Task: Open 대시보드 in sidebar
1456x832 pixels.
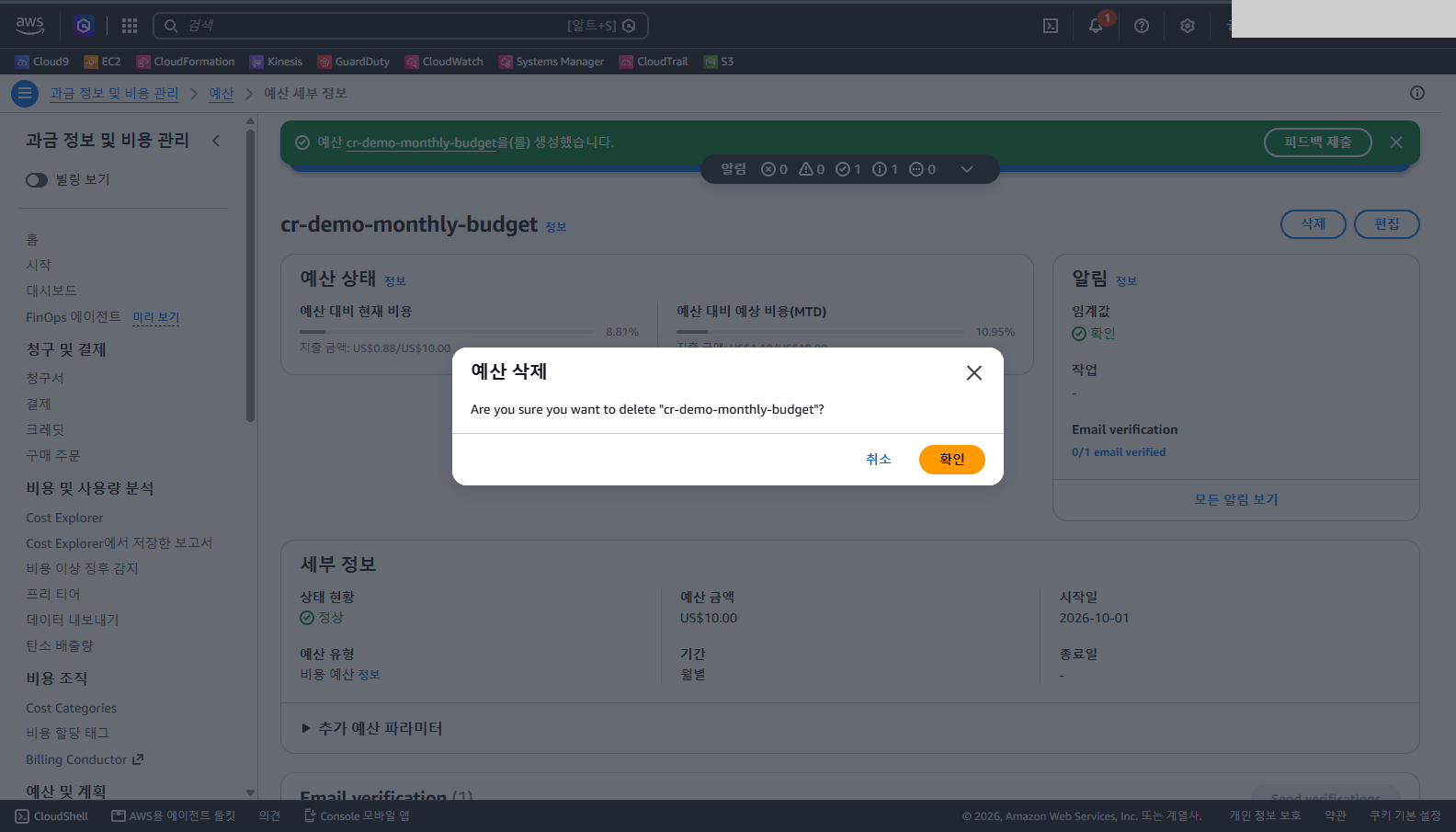Action: tap(51, 291)
